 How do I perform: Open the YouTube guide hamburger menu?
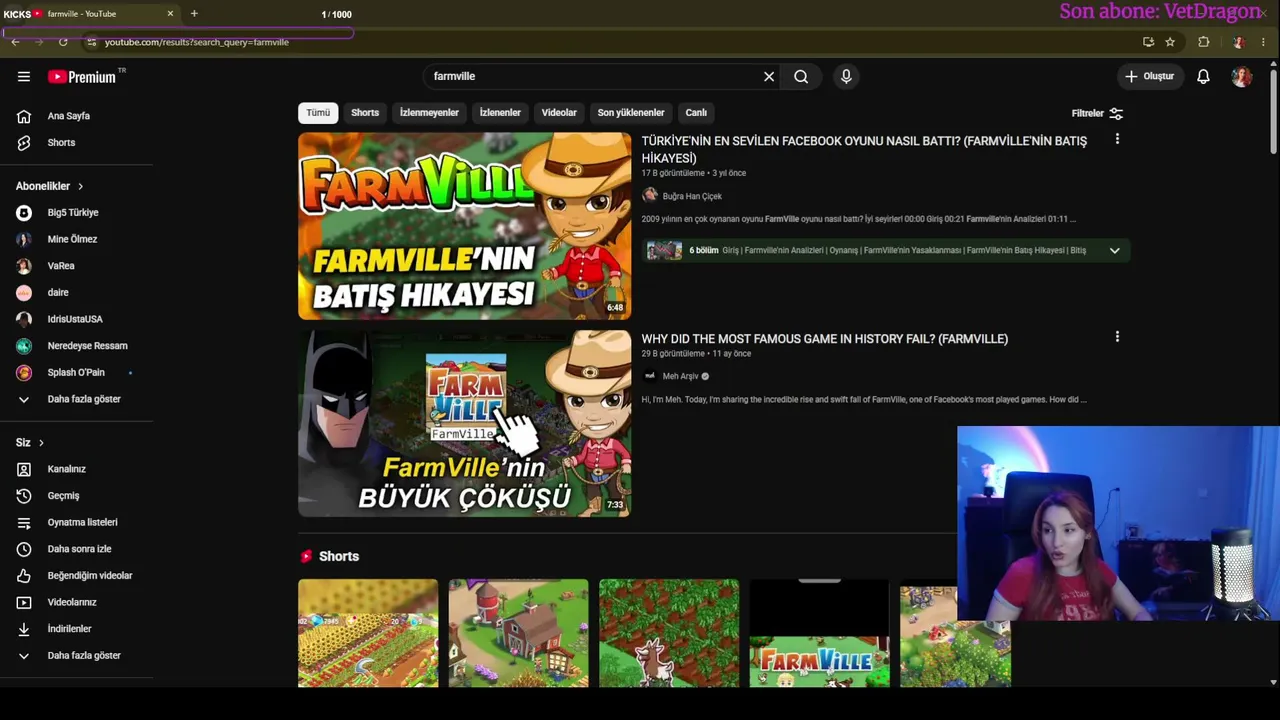point(24,76)
